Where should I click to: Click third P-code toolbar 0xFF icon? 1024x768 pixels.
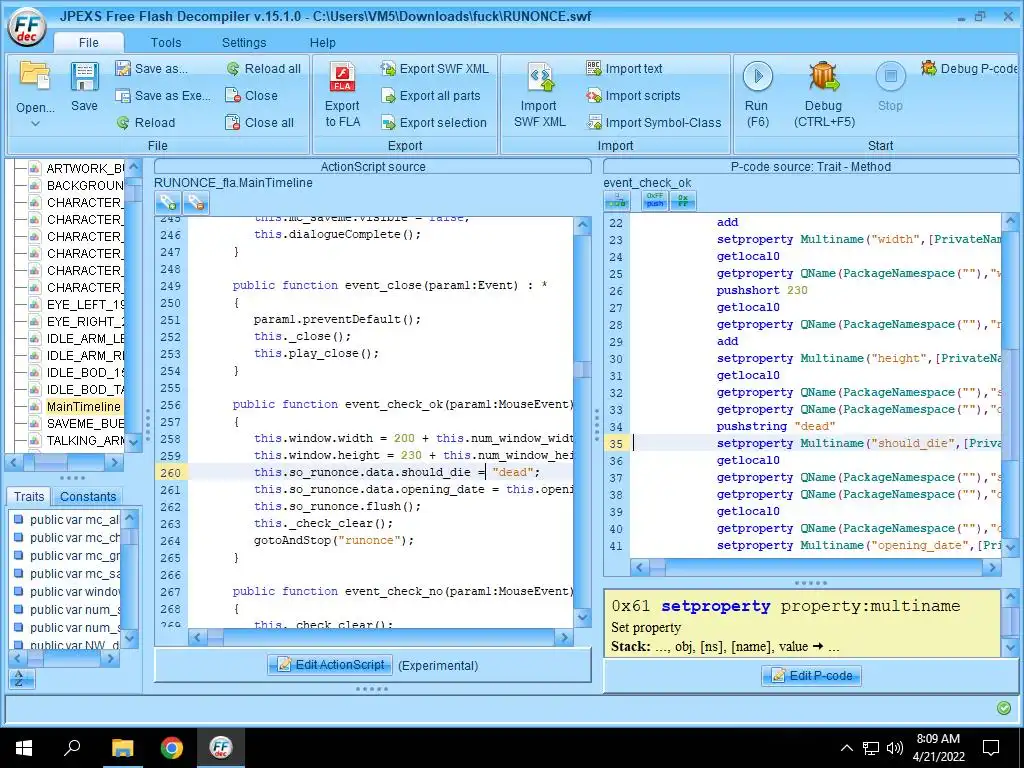point(683,200)
